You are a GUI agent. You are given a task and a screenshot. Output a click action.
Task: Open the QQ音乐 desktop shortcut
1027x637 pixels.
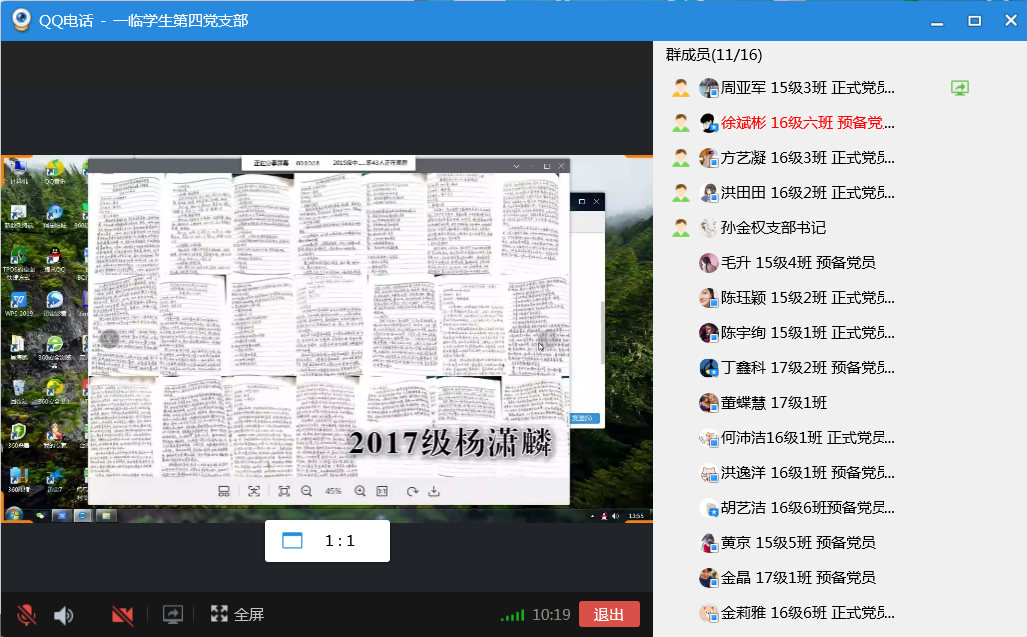click(54, 172)
